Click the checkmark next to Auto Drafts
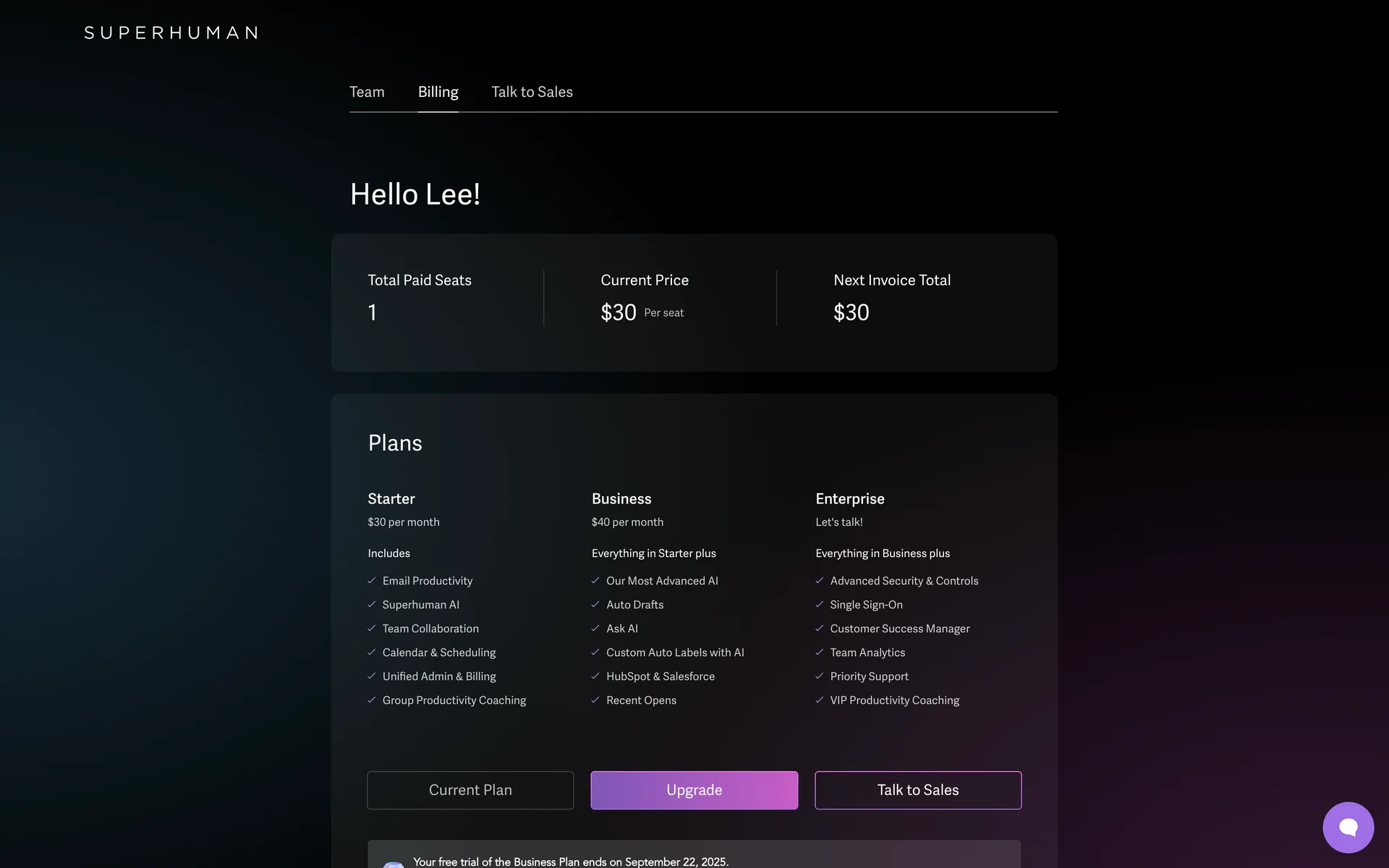The height and width of the screenshot is (868, 1389). click(x=595, y=604)
